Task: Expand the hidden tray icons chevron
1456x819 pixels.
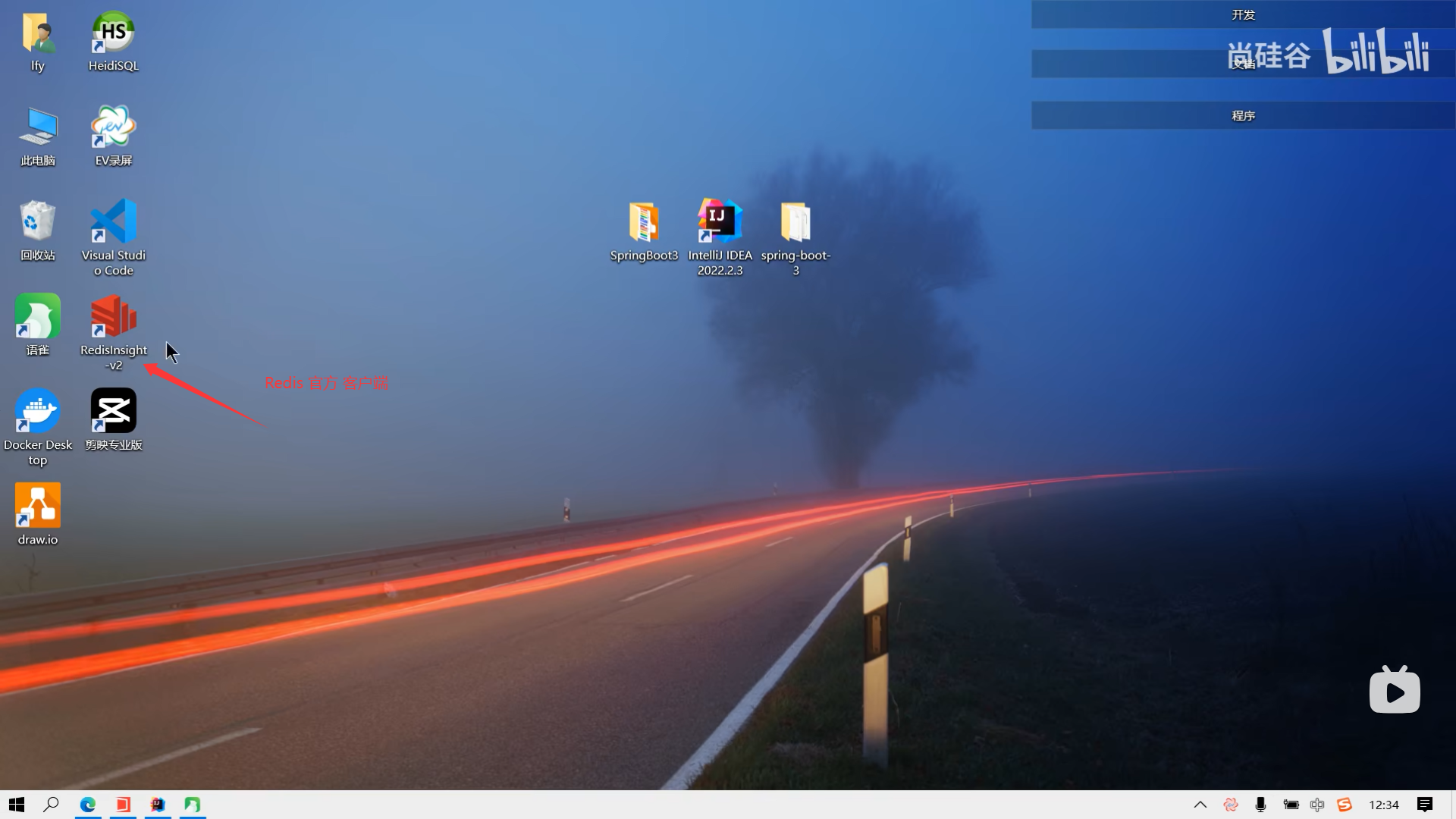Action: (x=1200, y=805)
